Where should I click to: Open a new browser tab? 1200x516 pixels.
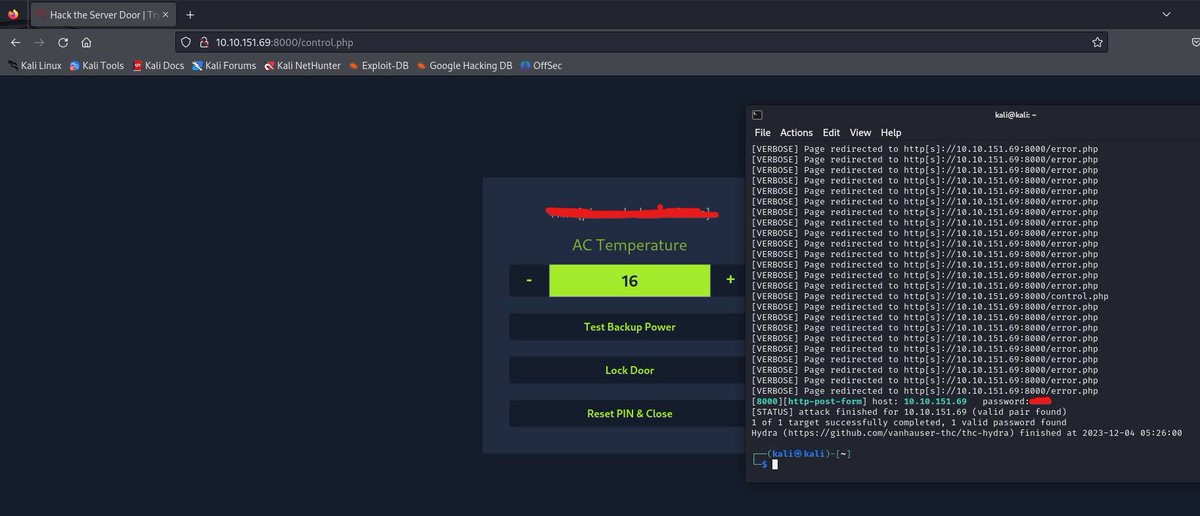click(190, 15)
